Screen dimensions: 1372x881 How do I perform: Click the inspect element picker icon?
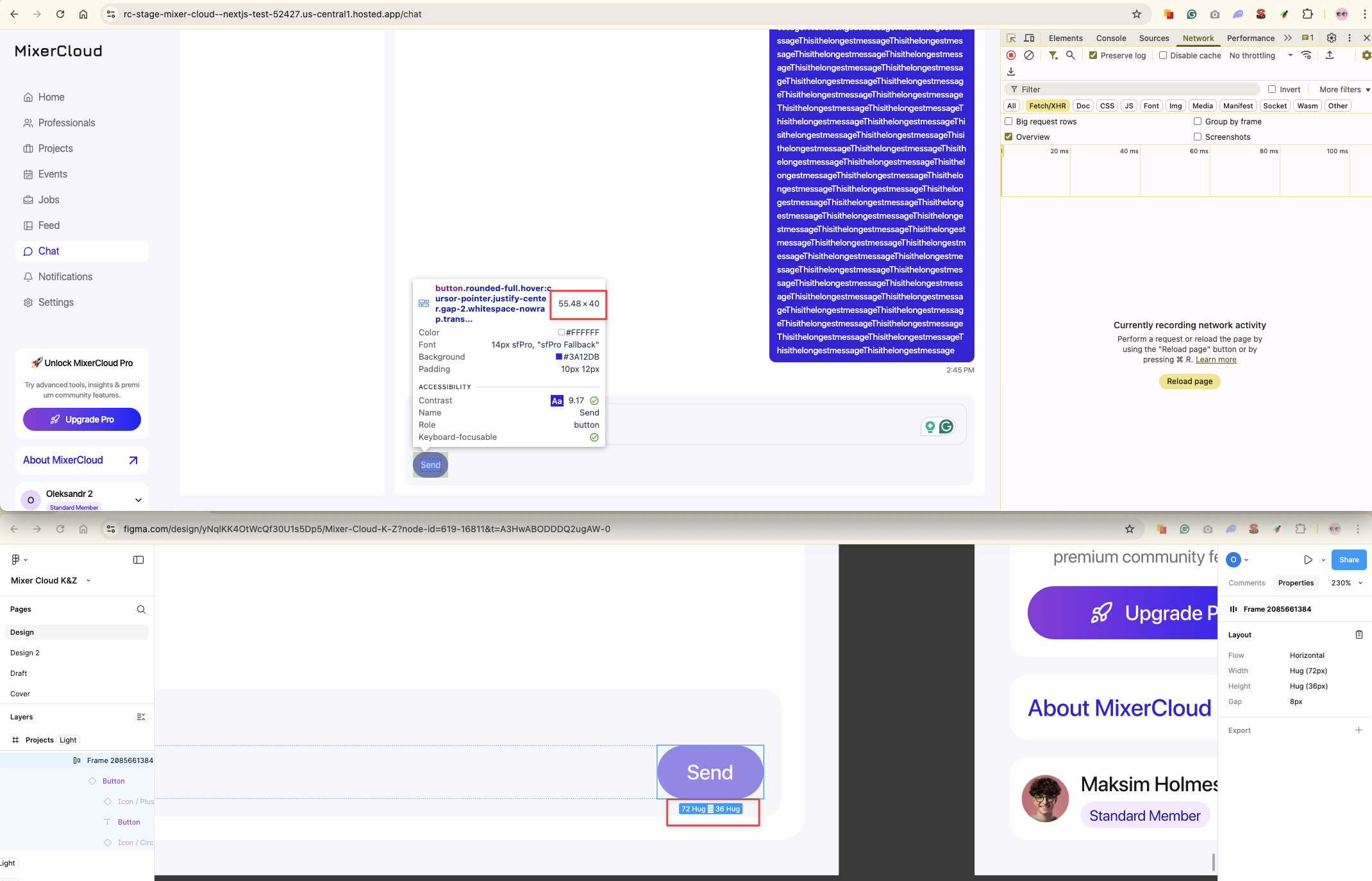pos(1011,38)
